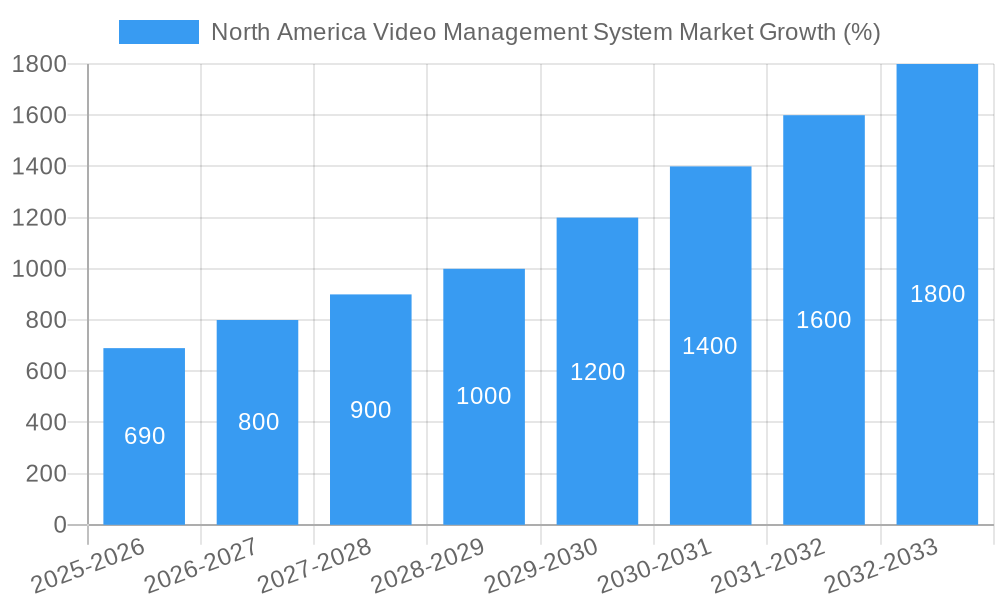Viewport: 1000px width, 600px height.
Task: Click the y-axis tick label 1800
Action: [x=40, y=64]
